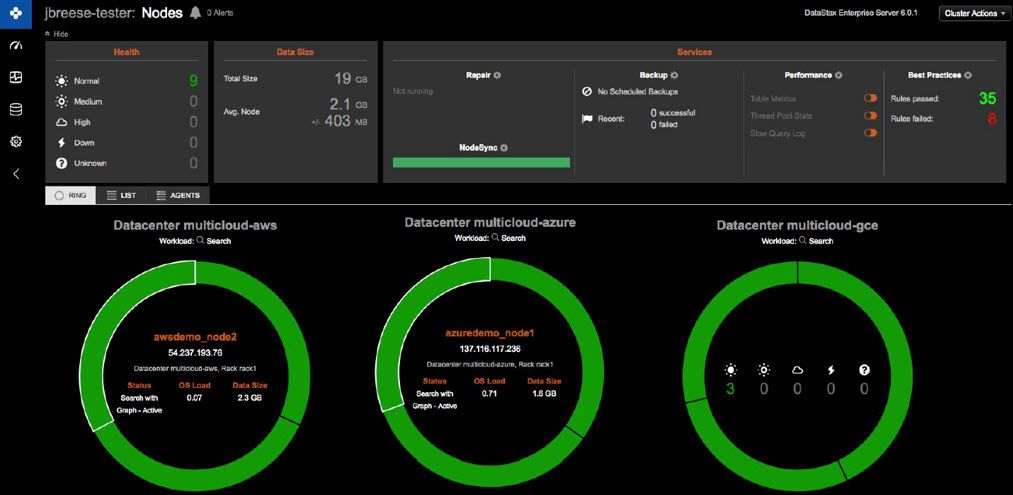Toggle the Slow Query Log switch
The width and height of the screenshot is (1013, 495).
click(x=870, y=133)
